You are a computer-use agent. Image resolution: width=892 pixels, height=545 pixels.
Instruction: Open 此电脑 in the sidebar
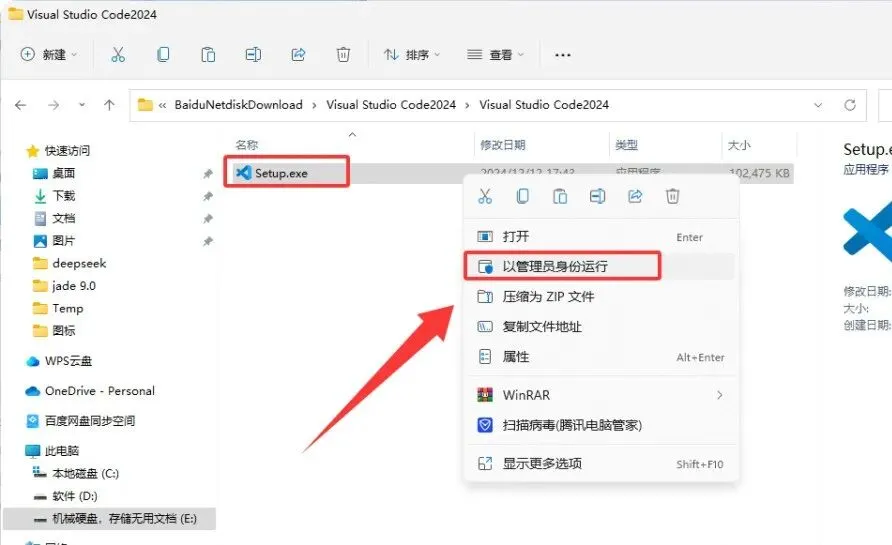click(52, 451)
